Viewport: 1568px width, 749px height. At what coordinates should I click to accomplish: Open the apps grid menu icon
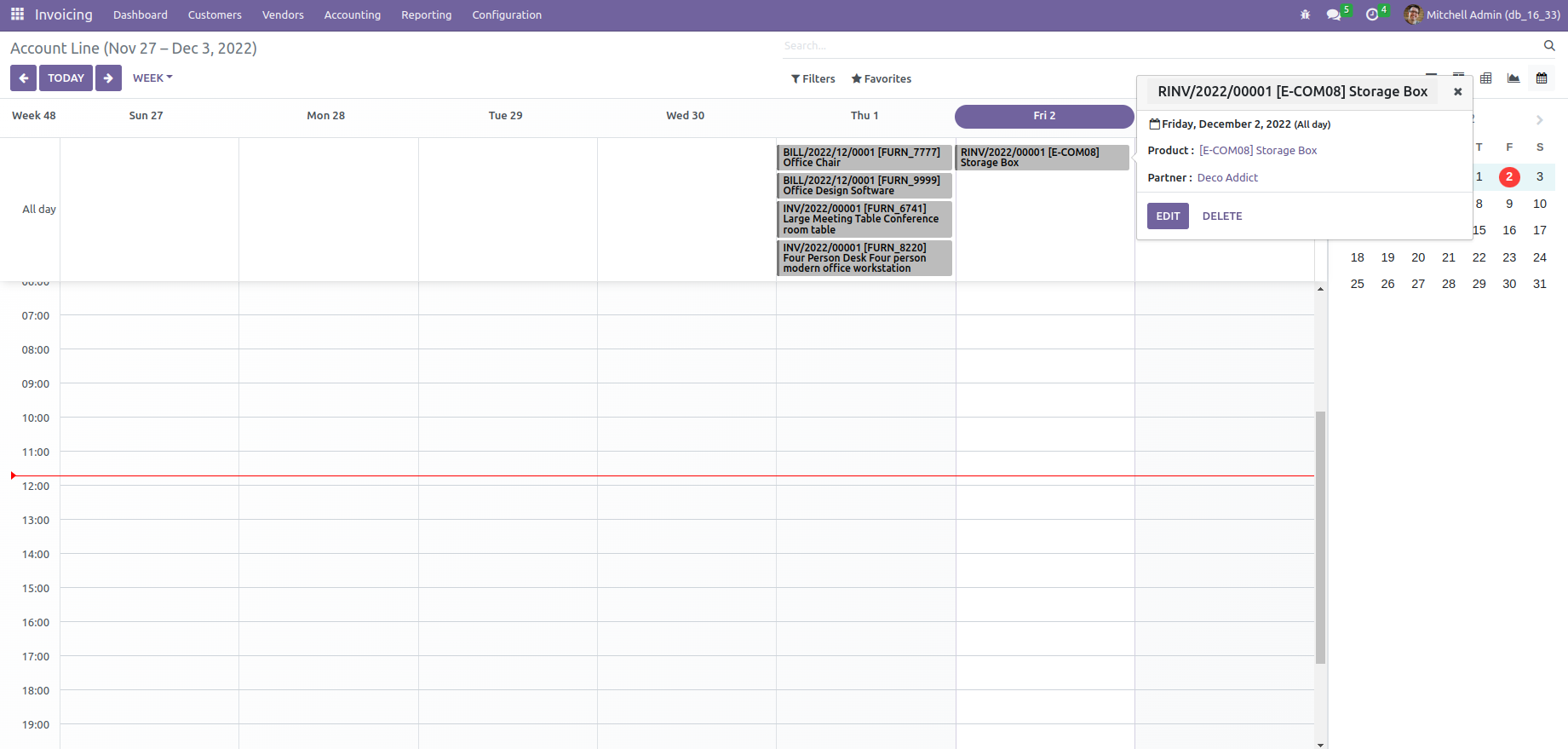pyautogui.click(x=17, y=14)
